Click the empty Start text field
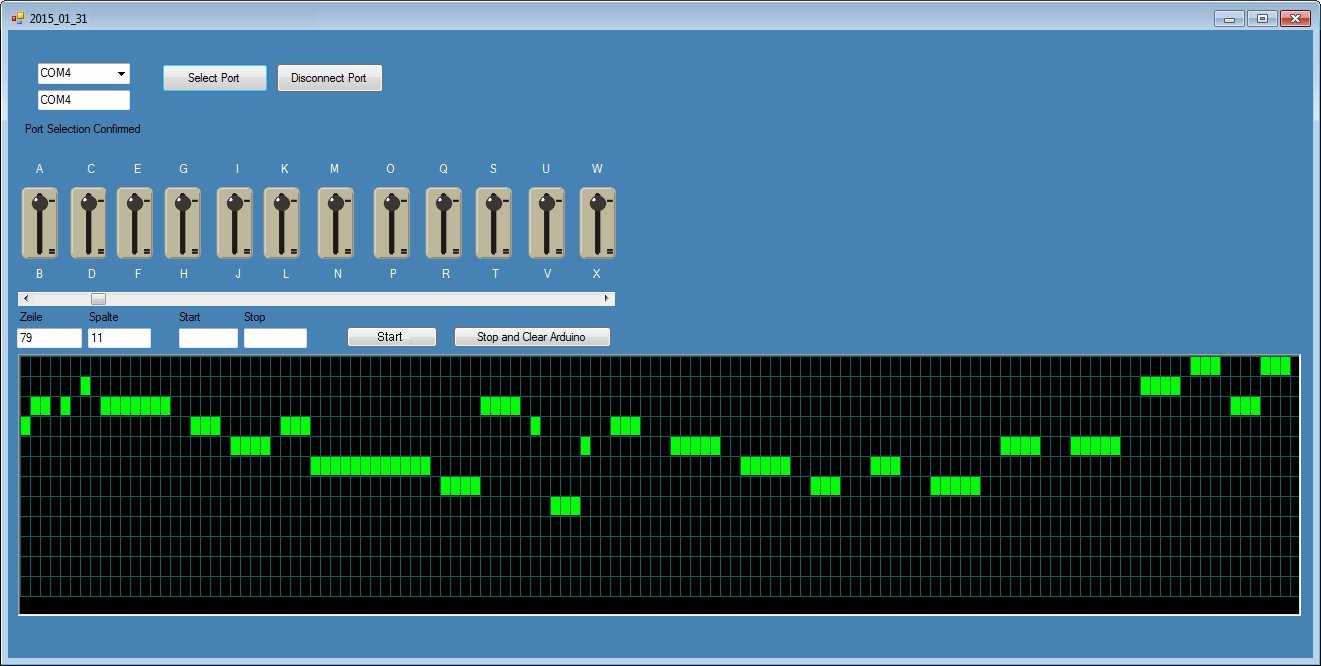Image resolution: width=1321 pixels, height=666 pixels. click(208, 338)
